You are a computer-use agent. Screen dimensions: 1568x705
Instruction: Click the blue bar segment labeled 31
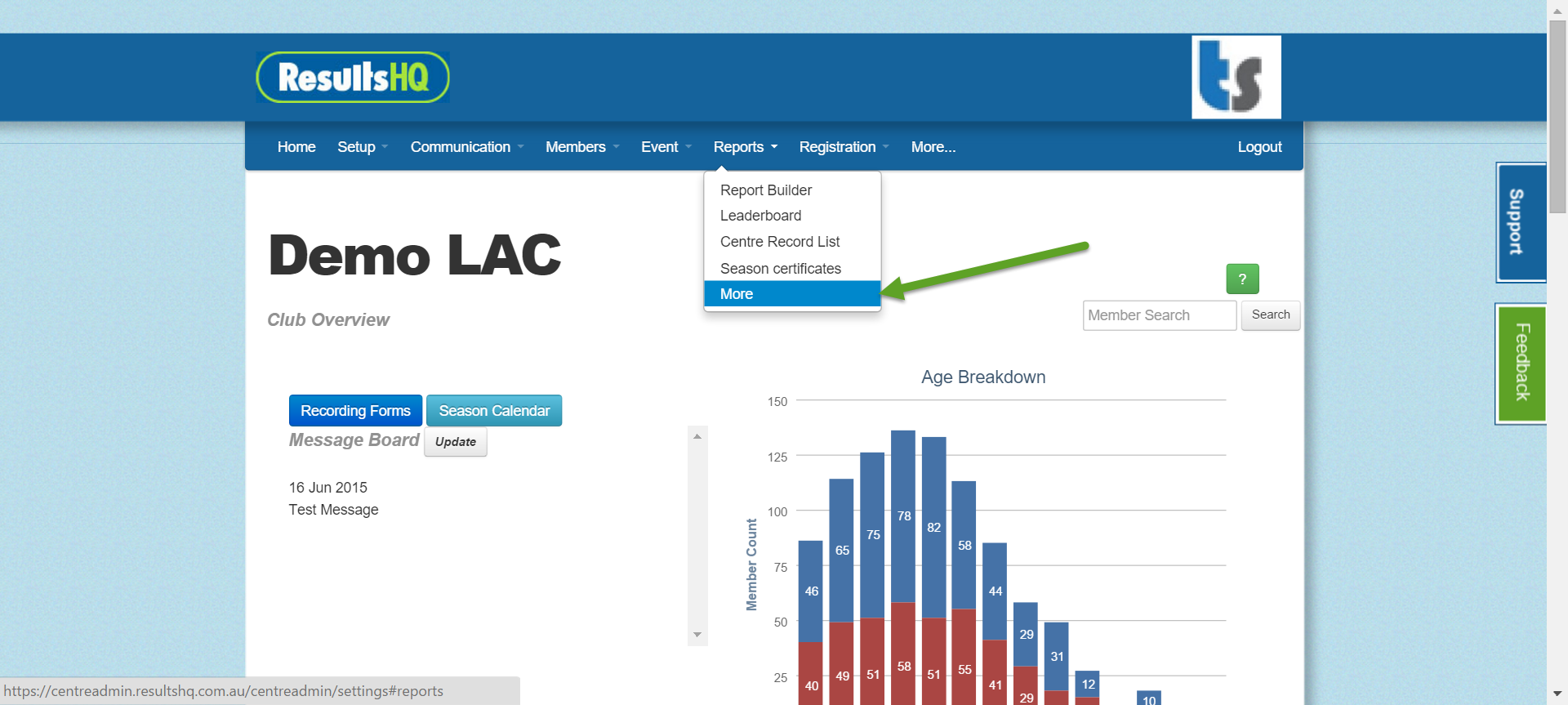(1057, 657)
